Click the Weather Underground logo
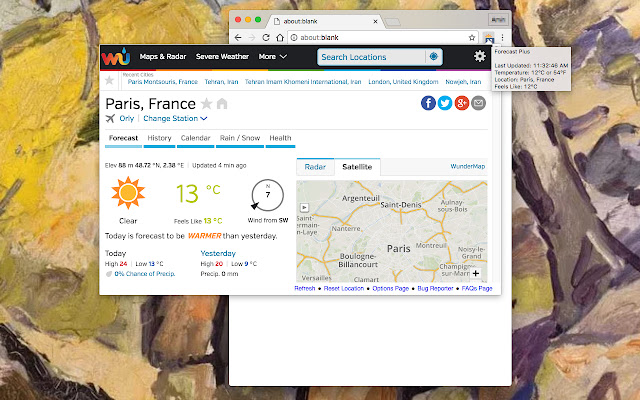 (x=116, y=57)
